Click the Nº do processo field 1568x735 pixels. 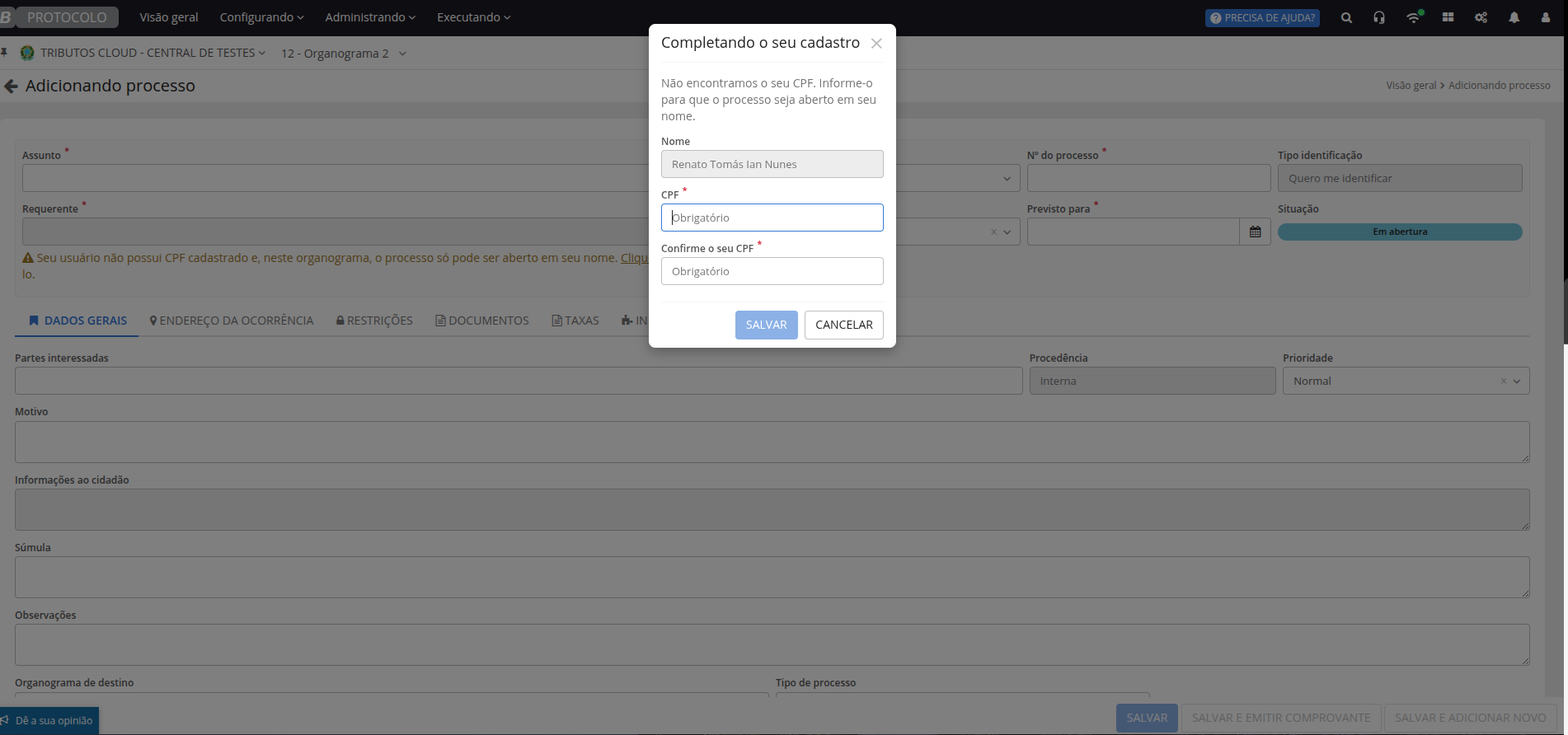pyautogui.click(x=1148, y=178)
